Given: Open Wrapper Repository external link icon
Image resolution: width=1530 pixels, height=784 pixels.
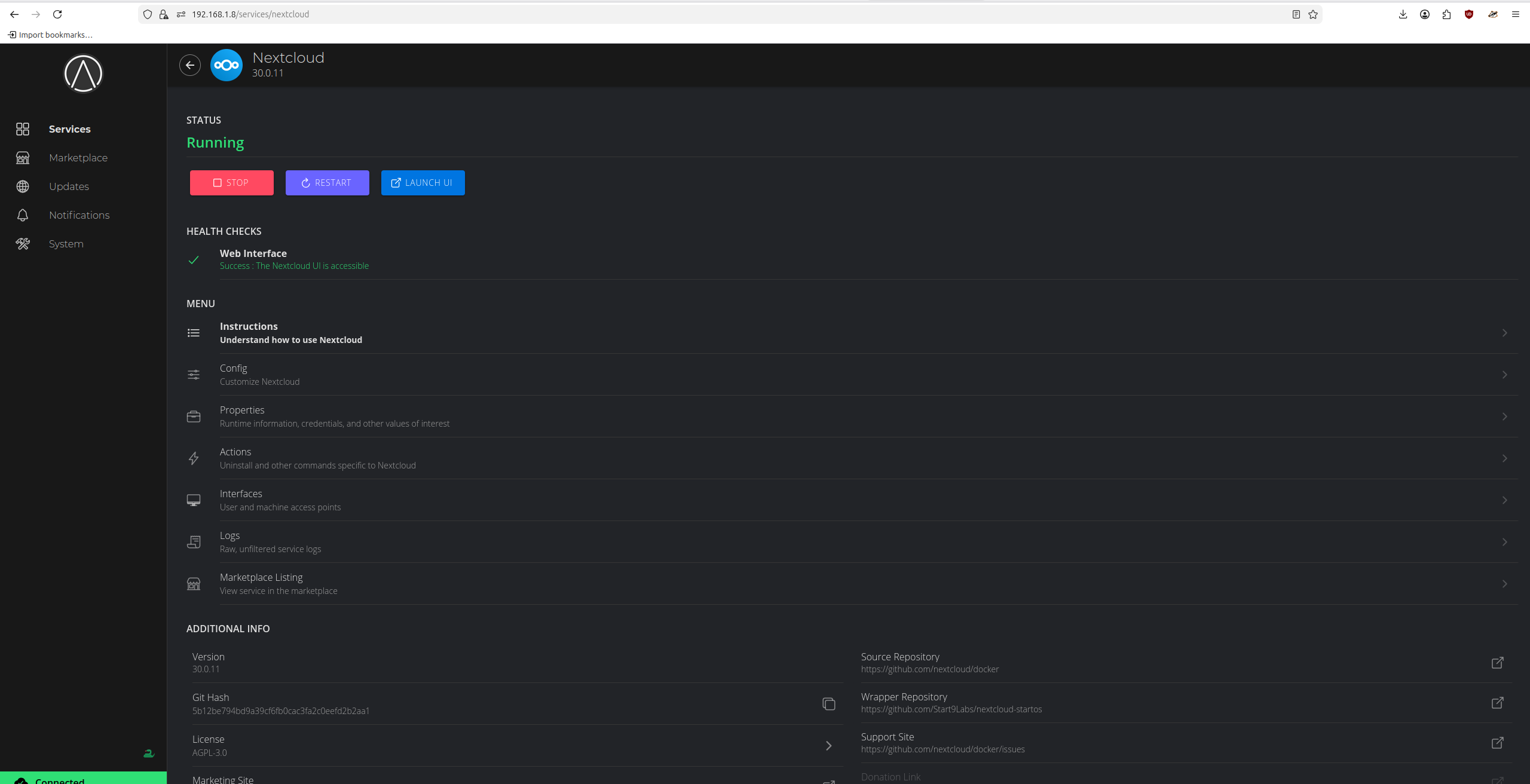Looking at the screenshot, I should 1497,703.
